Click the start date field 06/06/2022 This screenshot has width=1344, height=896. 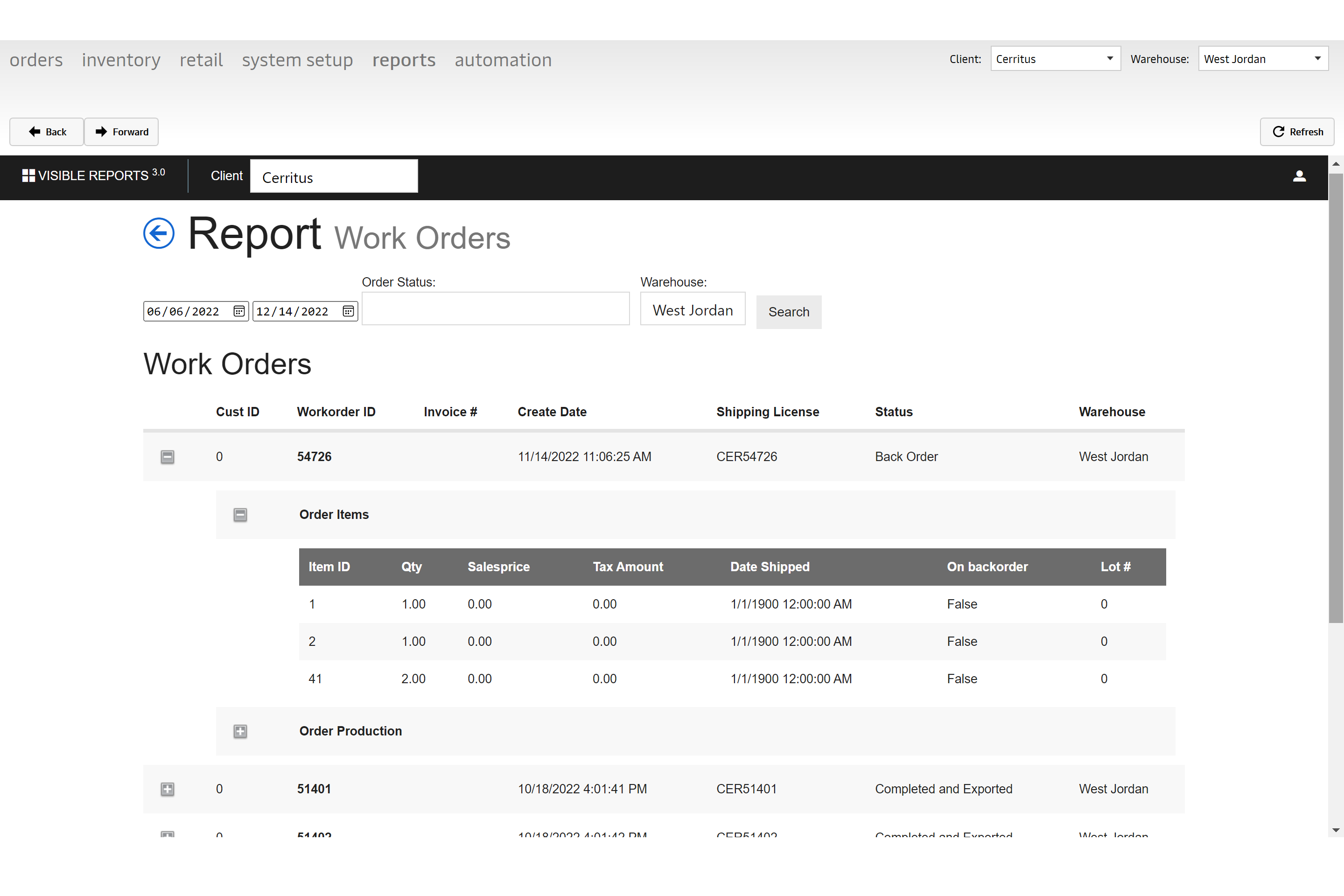[196, 311]
